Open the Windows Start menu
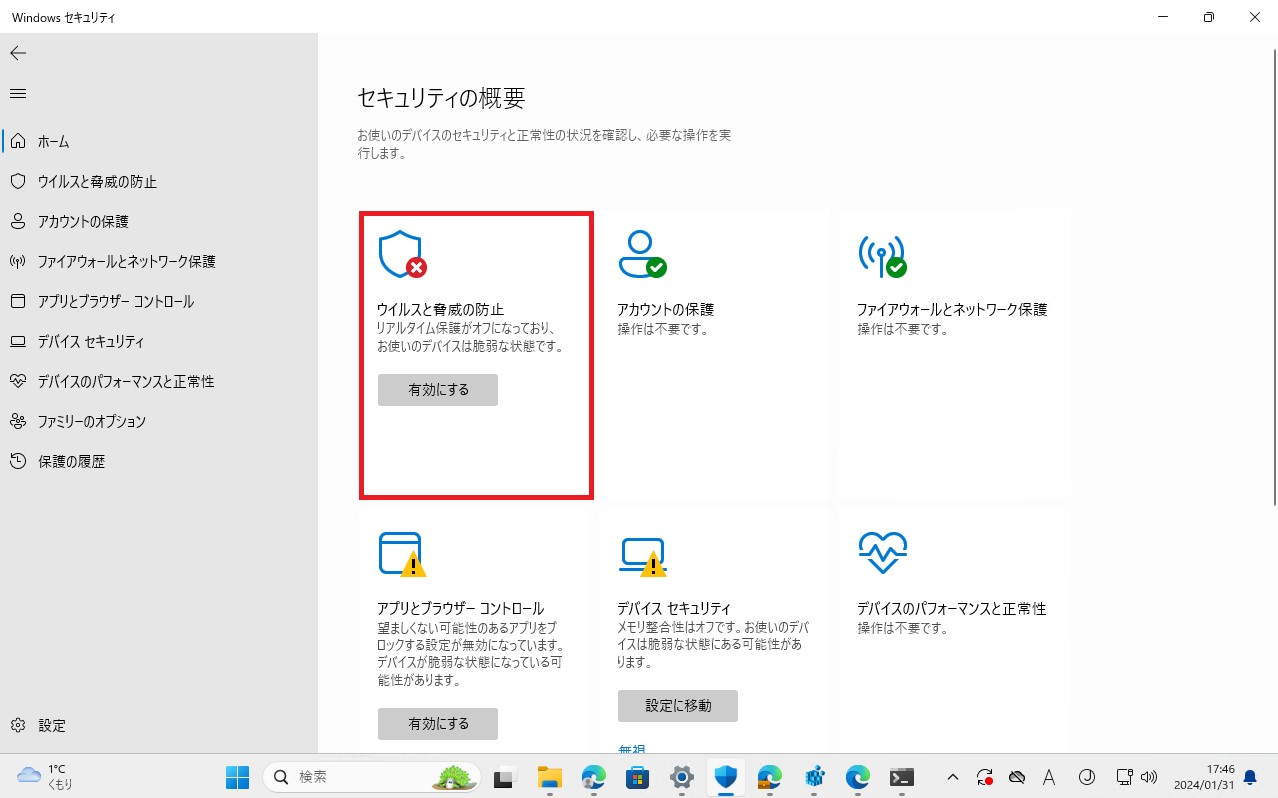 click(238, 777)
